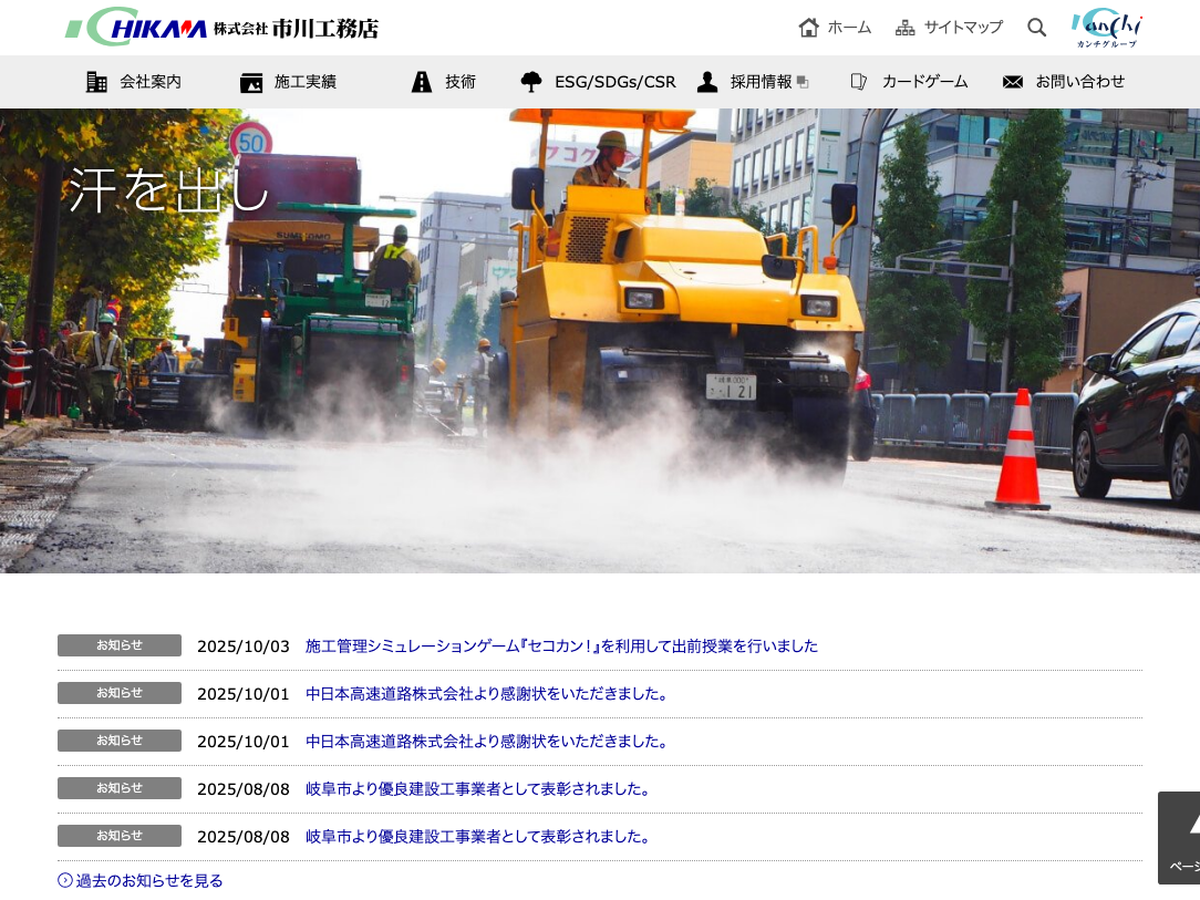This screenshot has height=900, width=1200.
Task: Click the magnifier search icon
Action: coord(1037,28)
